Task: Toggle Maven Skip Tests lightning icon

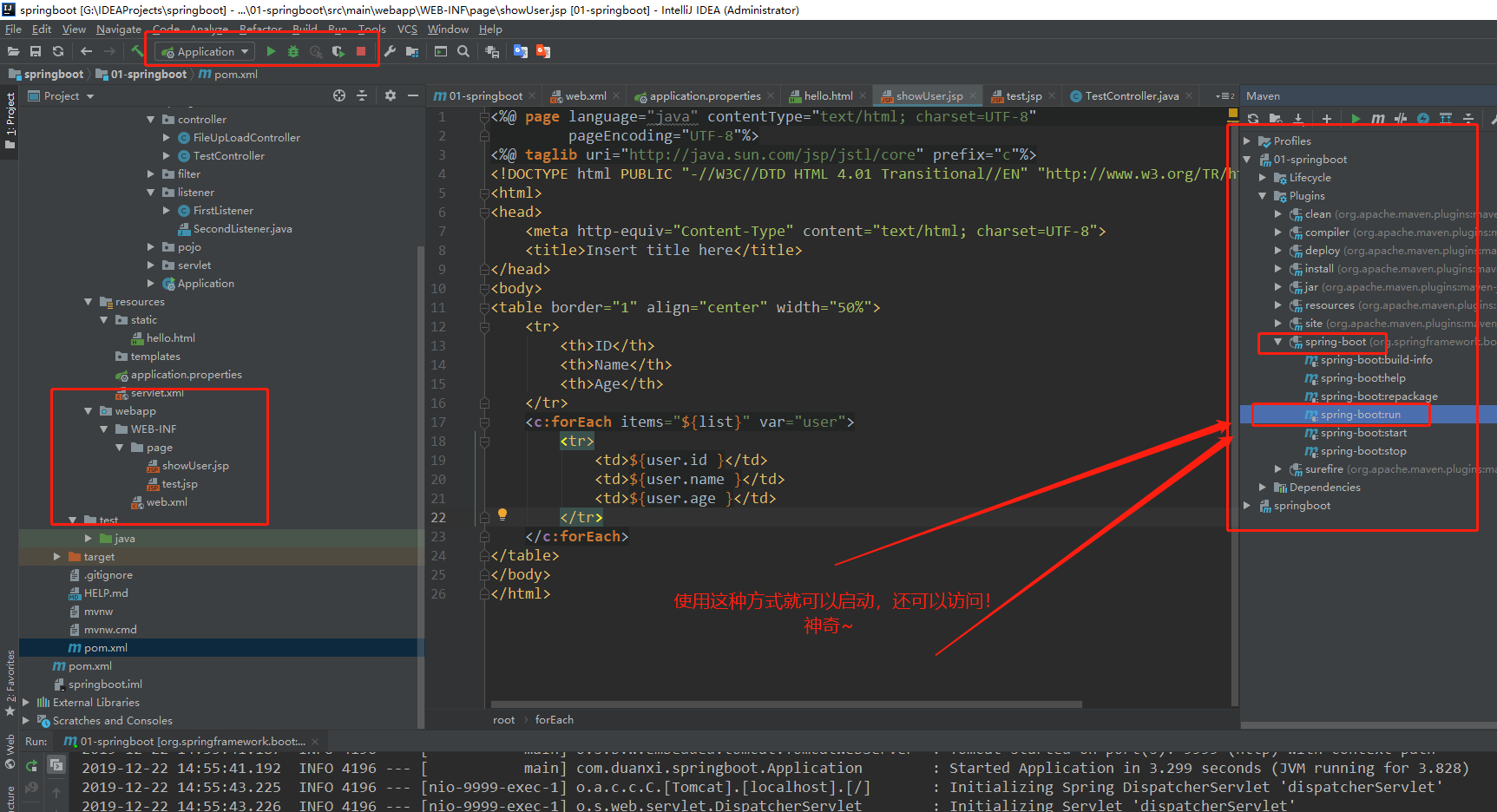Action: 1423,119
